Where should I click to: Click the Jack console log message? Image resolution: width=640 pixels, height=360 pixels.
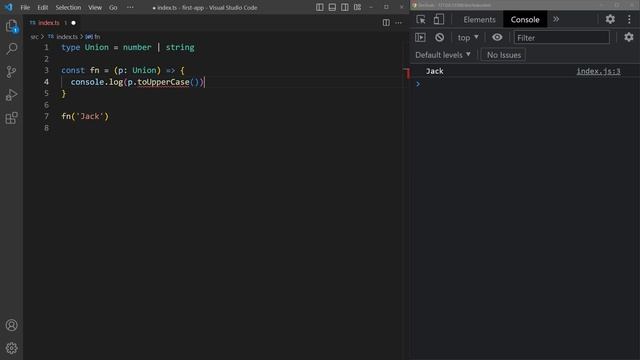point(434,71)
